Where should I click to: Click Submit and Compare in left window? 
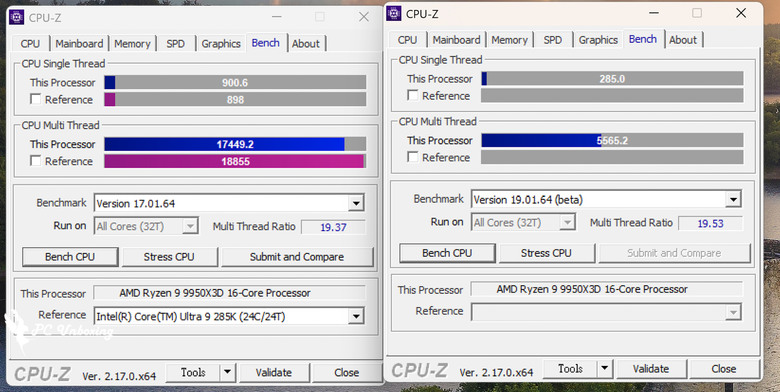(x=297, y=257)
